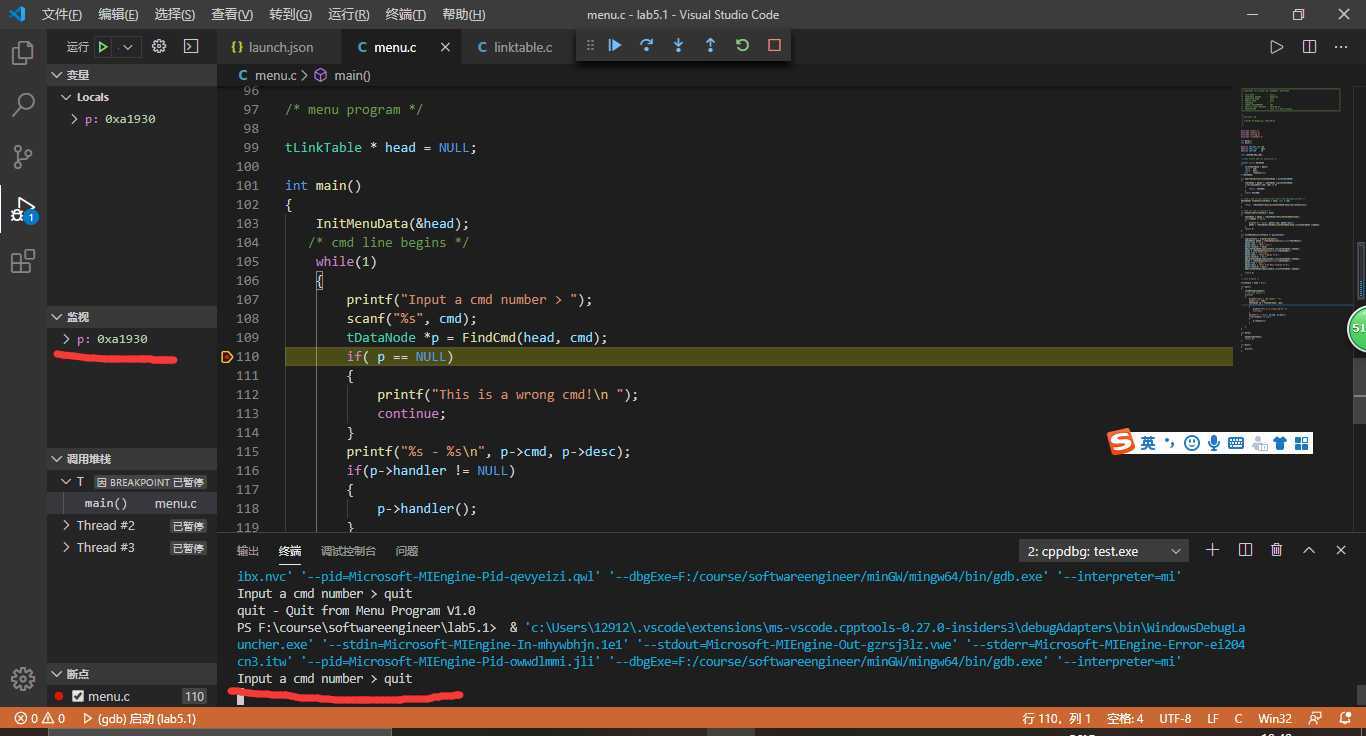This screenshot has width=1366, height=736.
Task: Collapse the 监视 watch section
Action: 132,317
